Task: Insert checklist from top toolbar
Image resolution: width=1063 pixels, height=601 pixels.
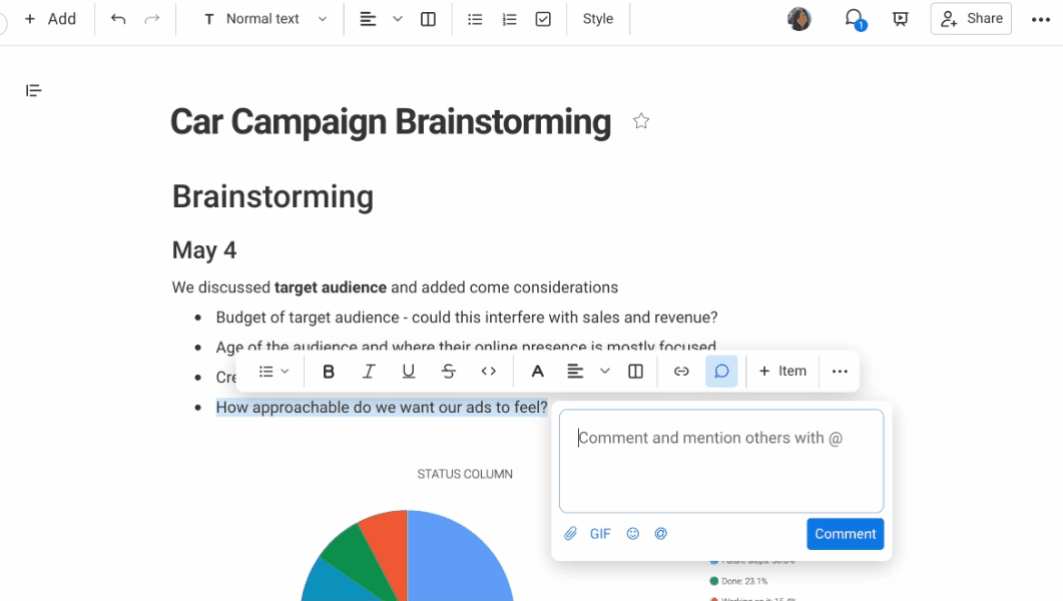Action: click(543, 19)
